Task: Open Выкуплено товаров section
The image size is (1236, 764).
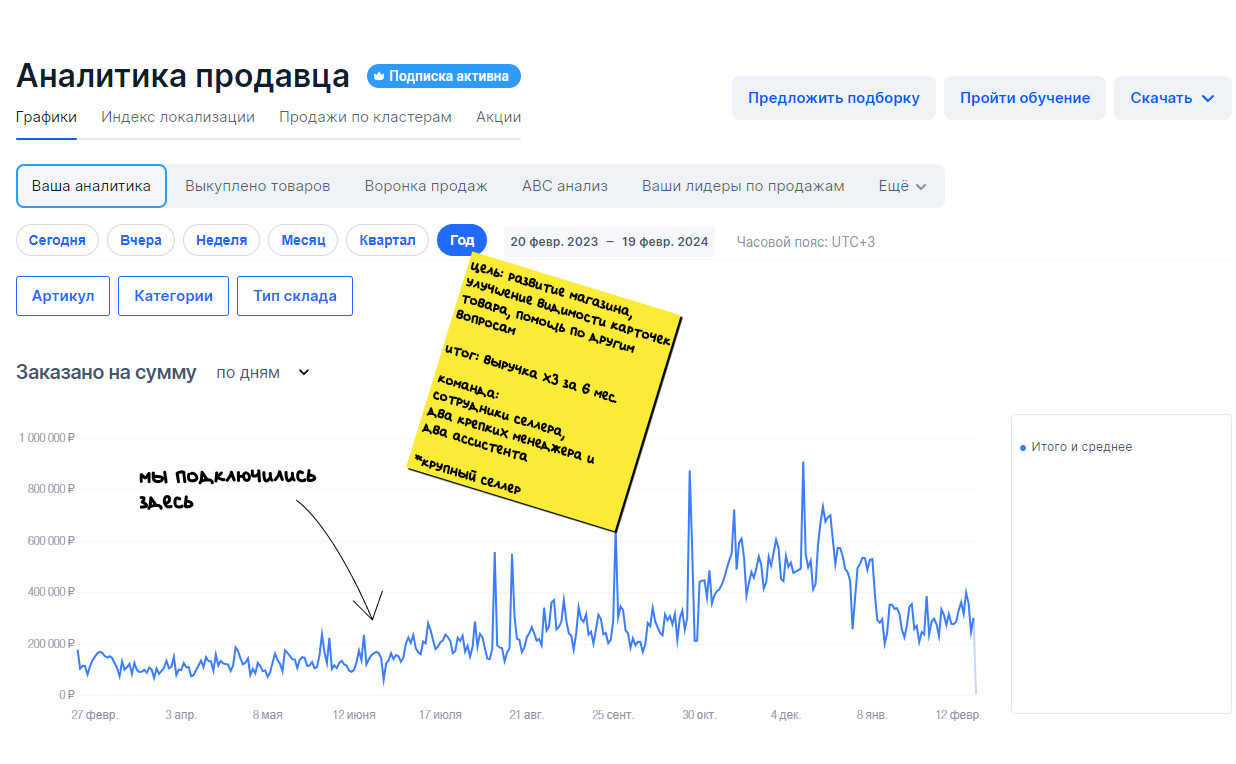Action: (257, 186)
